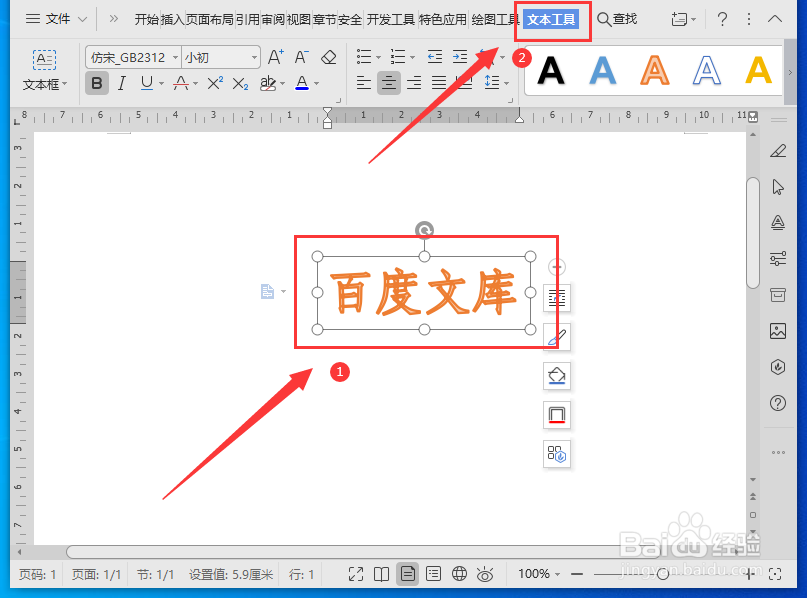
Task: Switch to the 页面布局 tab
Action: coord(209,20)
